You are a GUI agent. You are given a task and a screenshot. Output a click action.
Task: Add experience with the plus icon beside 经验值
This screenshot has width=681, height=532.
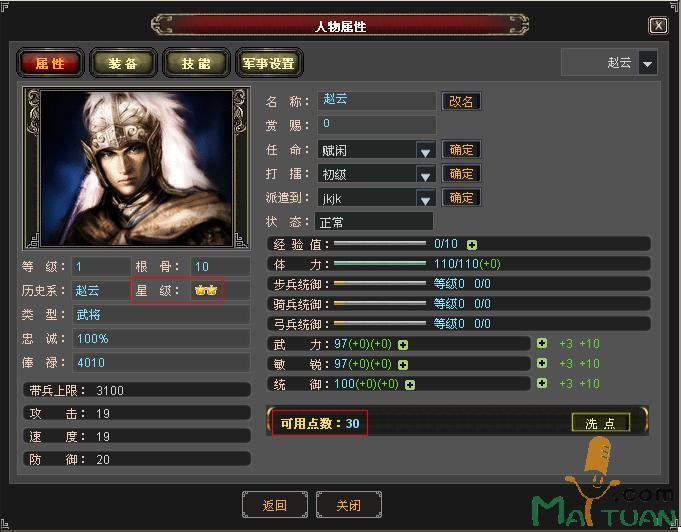[x=472, y=245]
